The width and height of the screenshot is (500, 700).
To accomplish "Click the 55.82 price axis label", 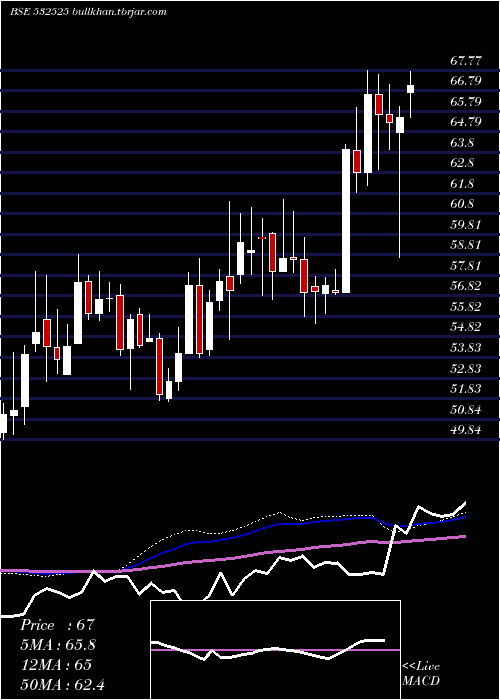I will click(466, 307).
